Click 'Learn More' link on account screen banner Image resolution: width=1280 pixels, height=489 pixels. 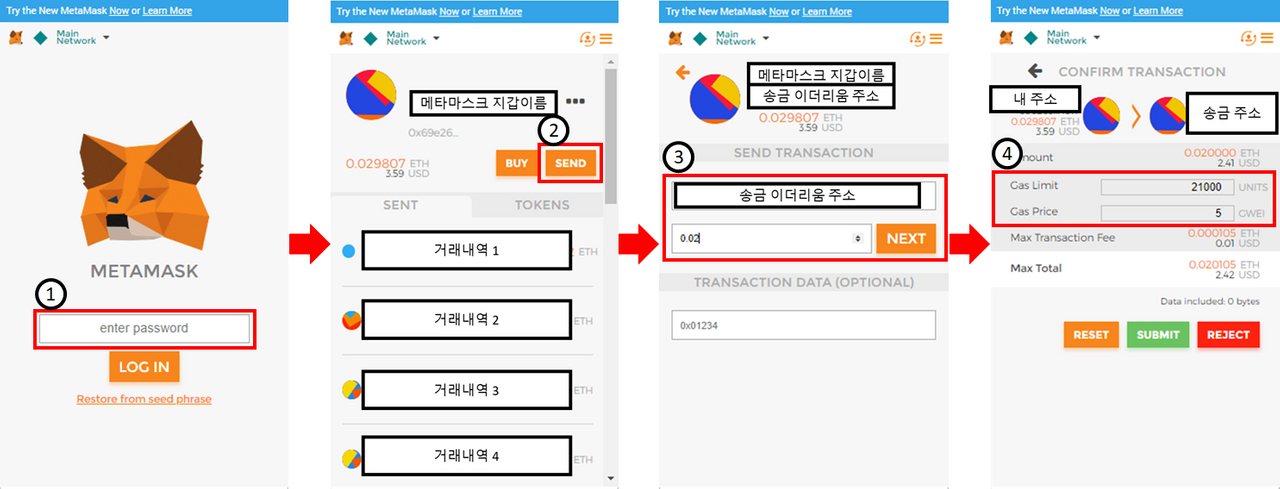point(497,11)
